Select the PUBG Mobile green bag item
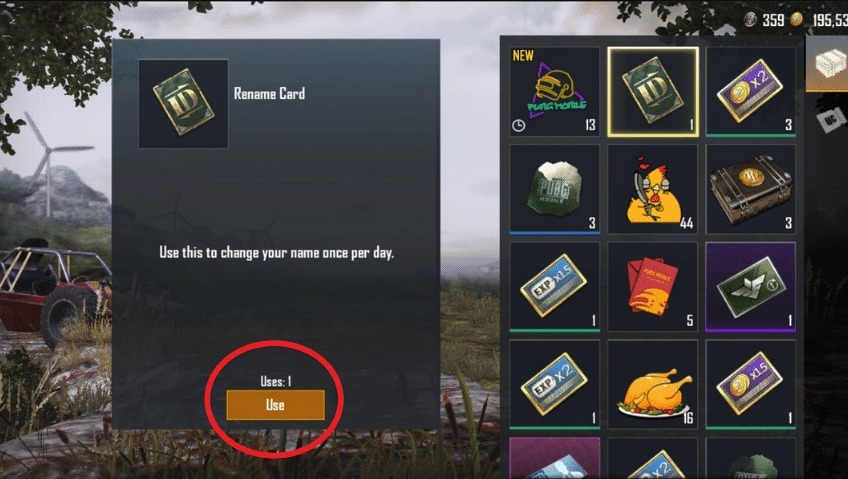The width and height of the screenshot is (848, 479). [x=554, y=189]
